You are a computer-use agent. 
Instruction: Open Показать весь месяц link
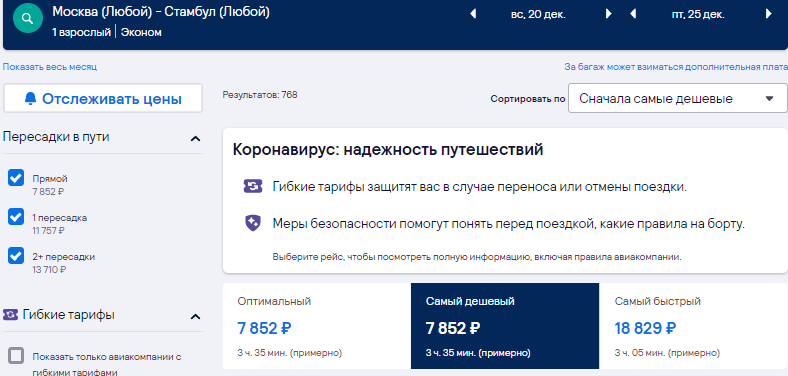[50, 67]
